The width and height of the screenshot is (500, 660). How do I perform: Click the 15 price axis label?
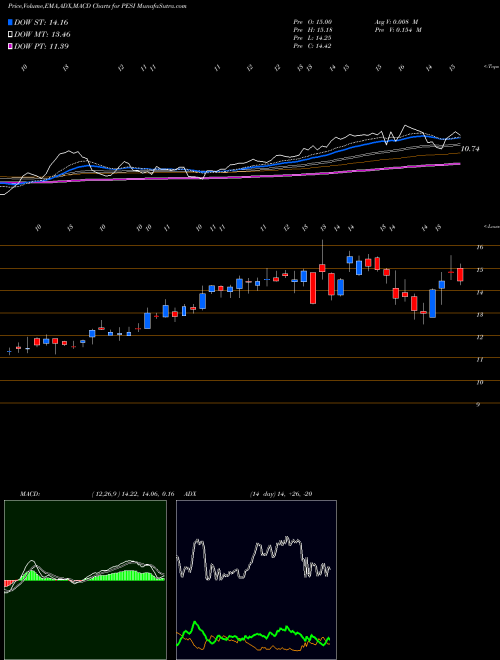point(479,270)
